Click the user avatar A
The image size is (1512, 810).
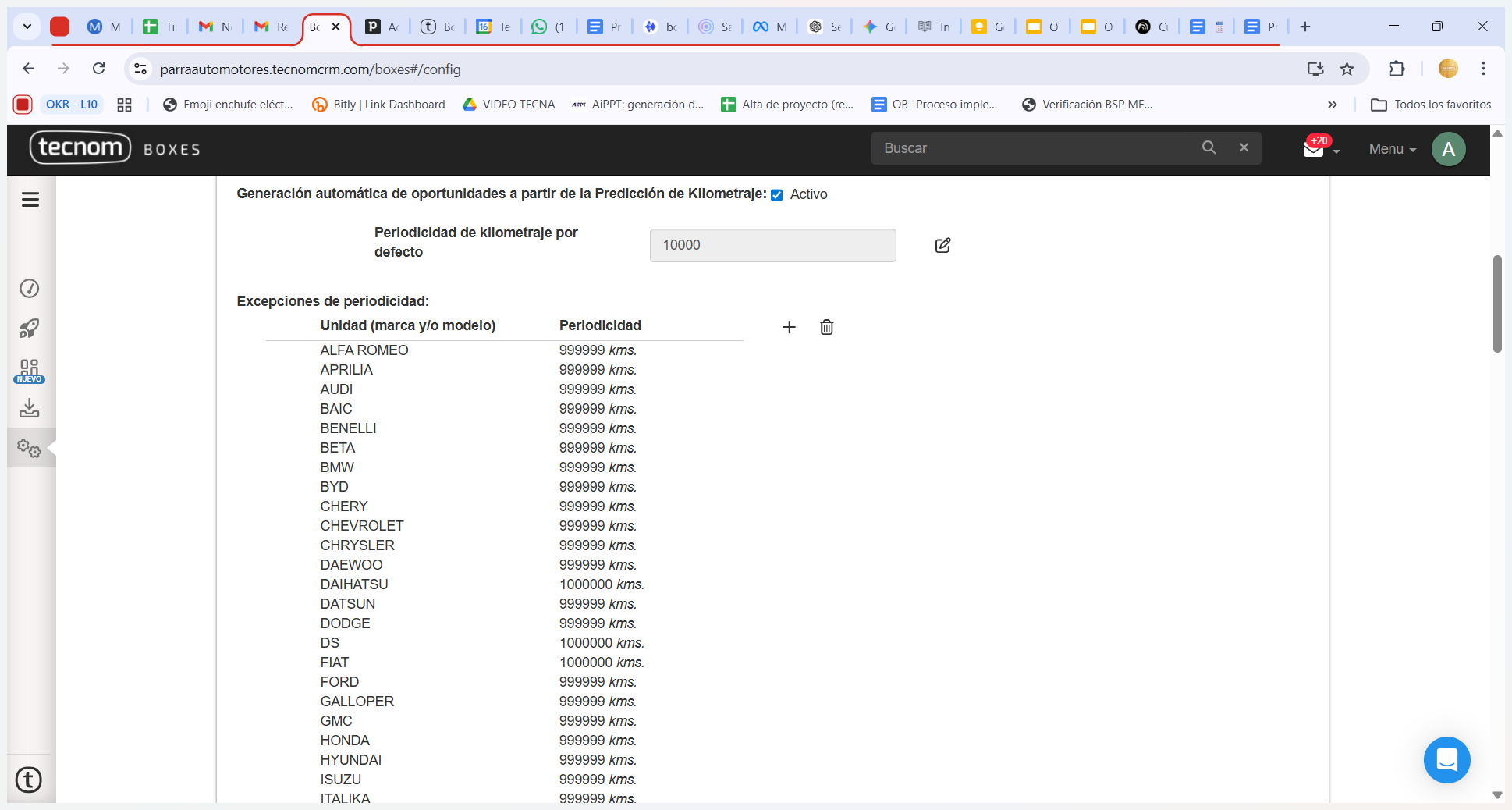1448,149
